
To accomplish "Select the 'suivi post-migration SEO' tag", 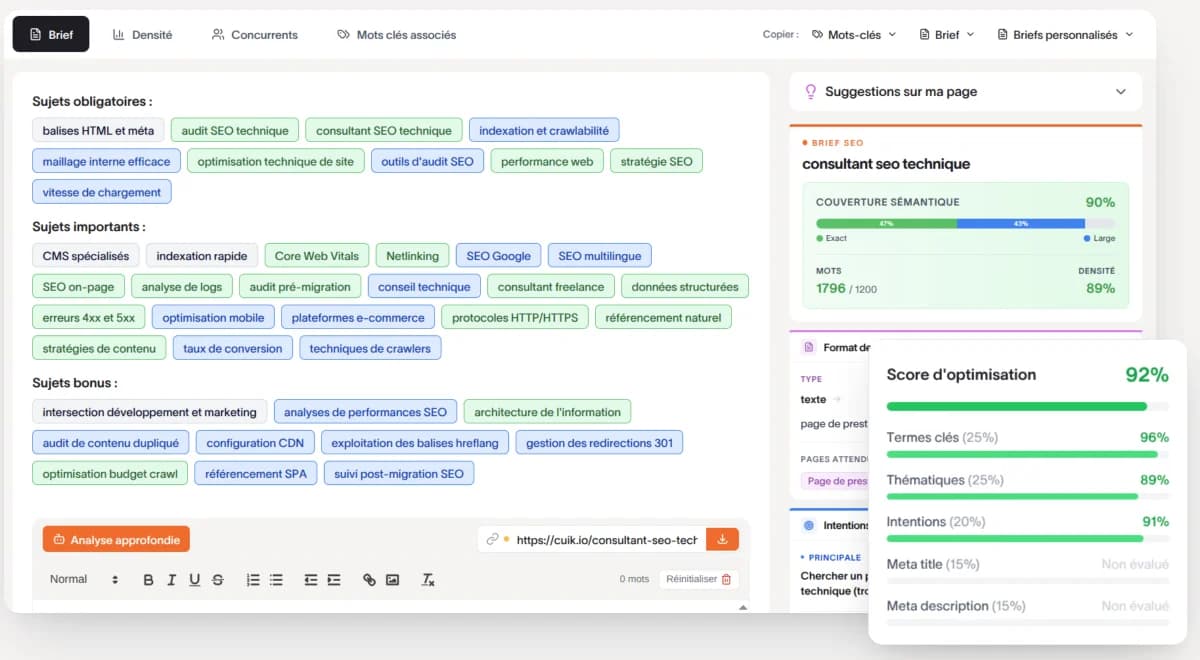I will pyautogui.click(x=399, y=474).
